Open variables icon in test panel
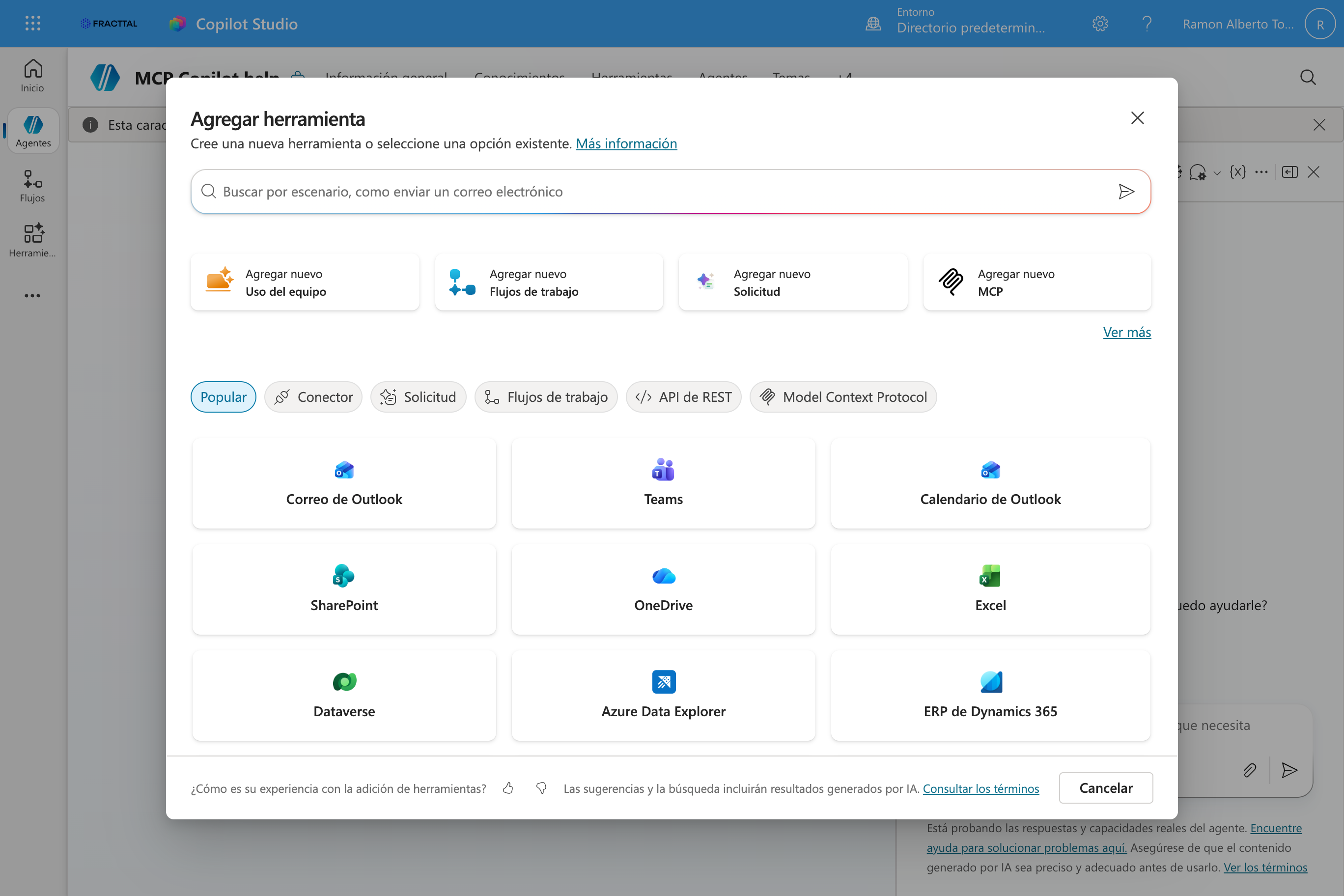 [1237, 172]
